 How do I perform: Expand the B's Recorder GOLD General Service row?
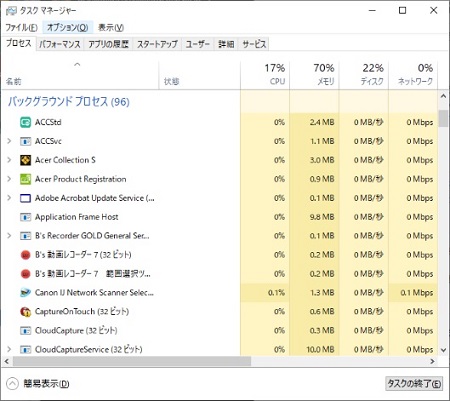[9, 236]
